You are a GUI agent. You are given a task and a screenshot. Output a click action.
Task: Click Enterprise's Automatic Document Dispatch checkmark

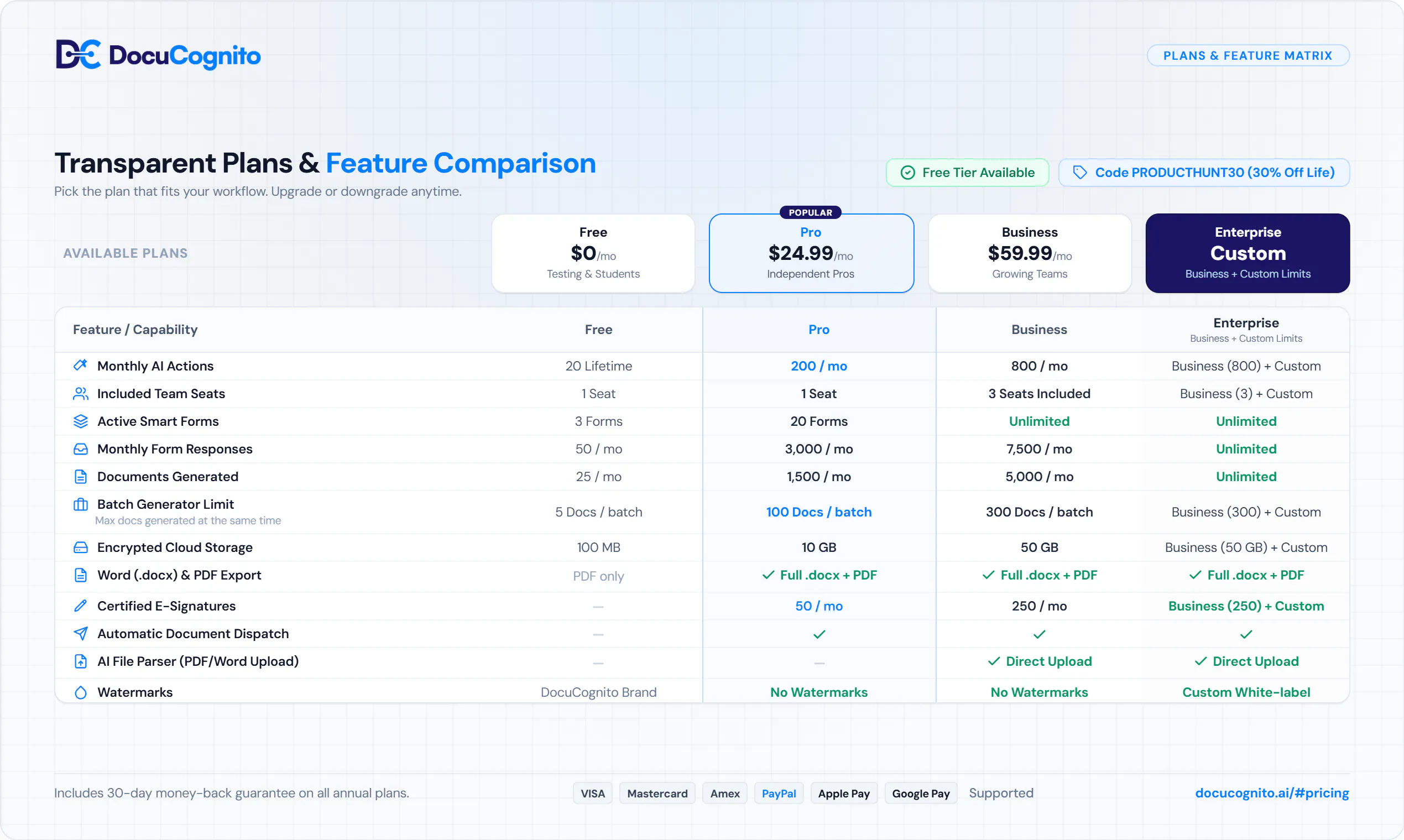pyautogui.click(x=1246, y=634)
